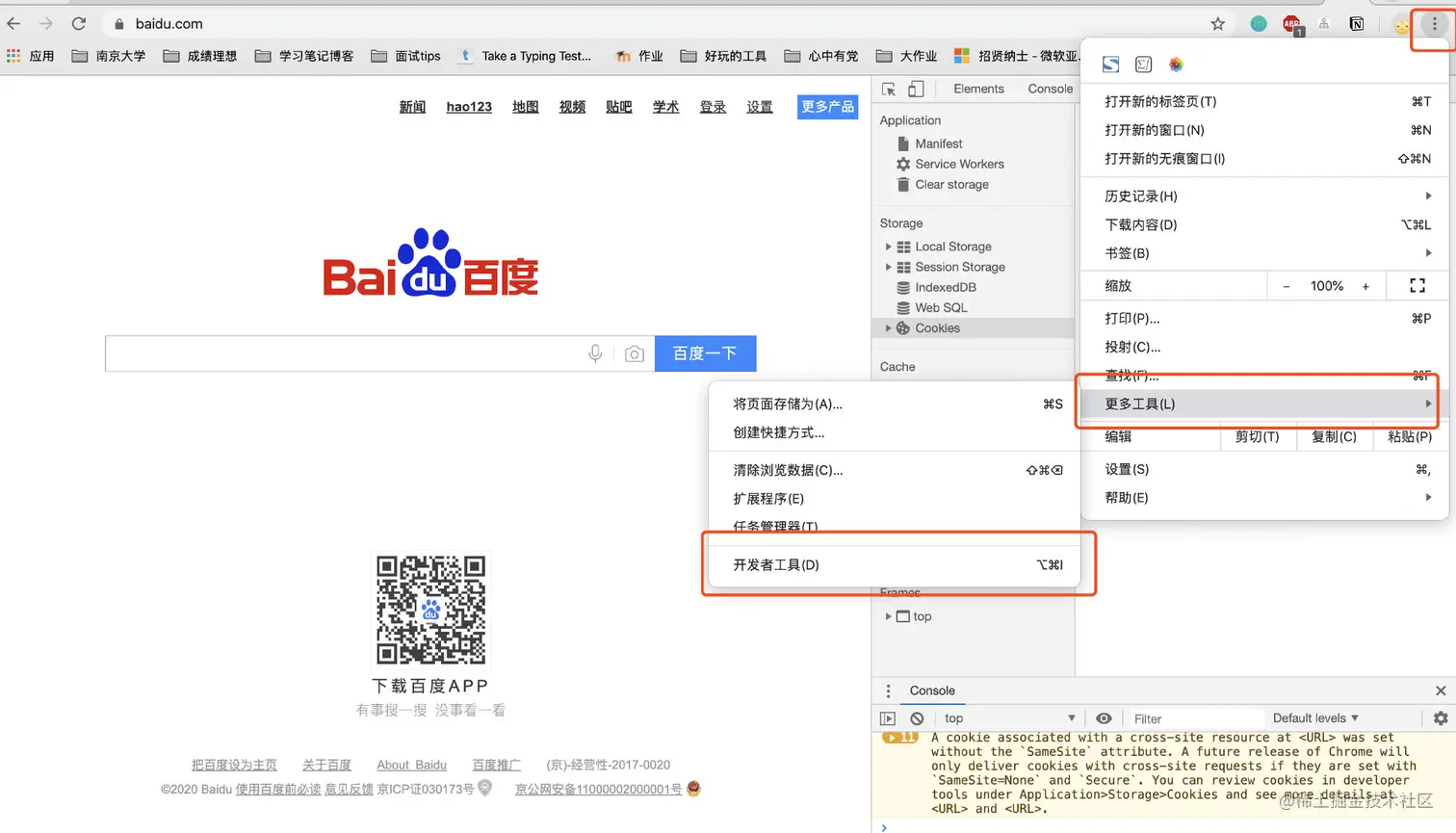Open the console drawer three-dot menu
Viewport: 1456px width, 833px height.
(888, 690)
